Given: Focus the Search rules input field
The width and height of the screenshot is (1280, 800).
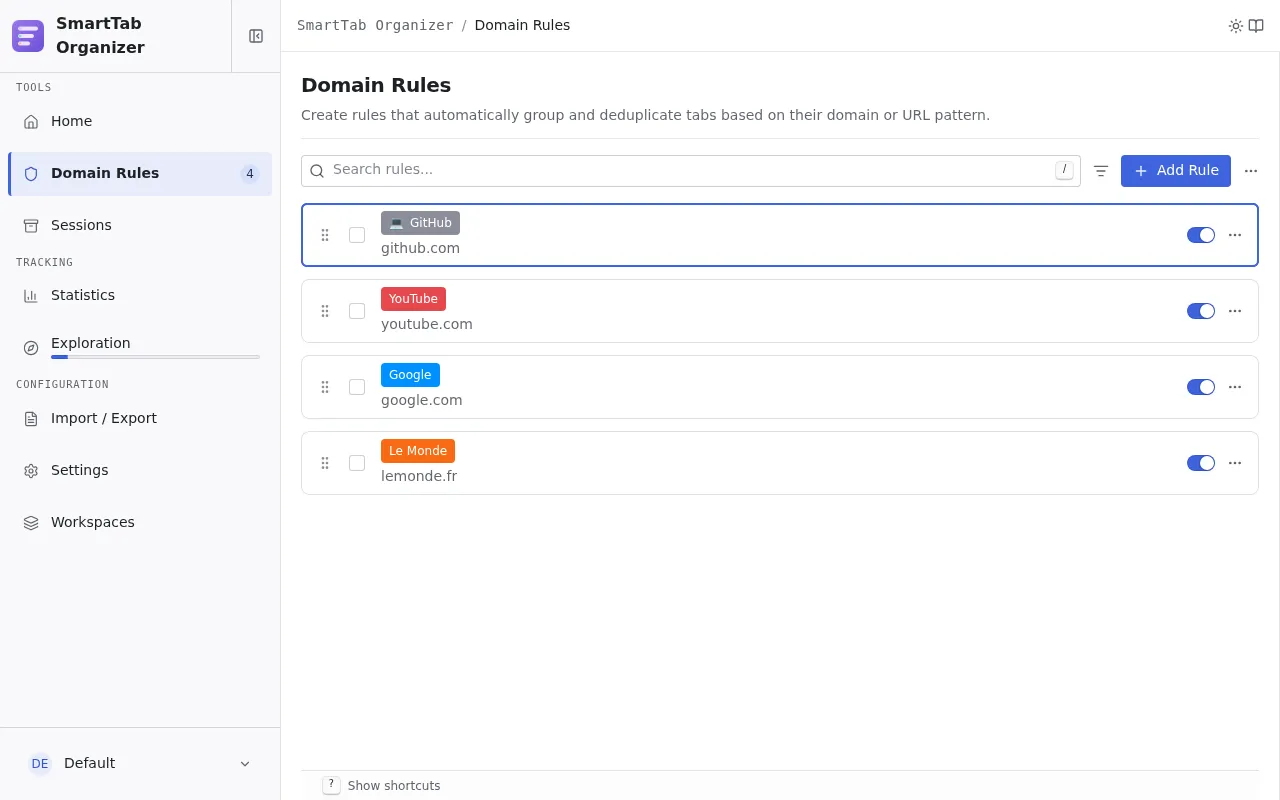Looking at the screenshot, I should pos(691,171).
